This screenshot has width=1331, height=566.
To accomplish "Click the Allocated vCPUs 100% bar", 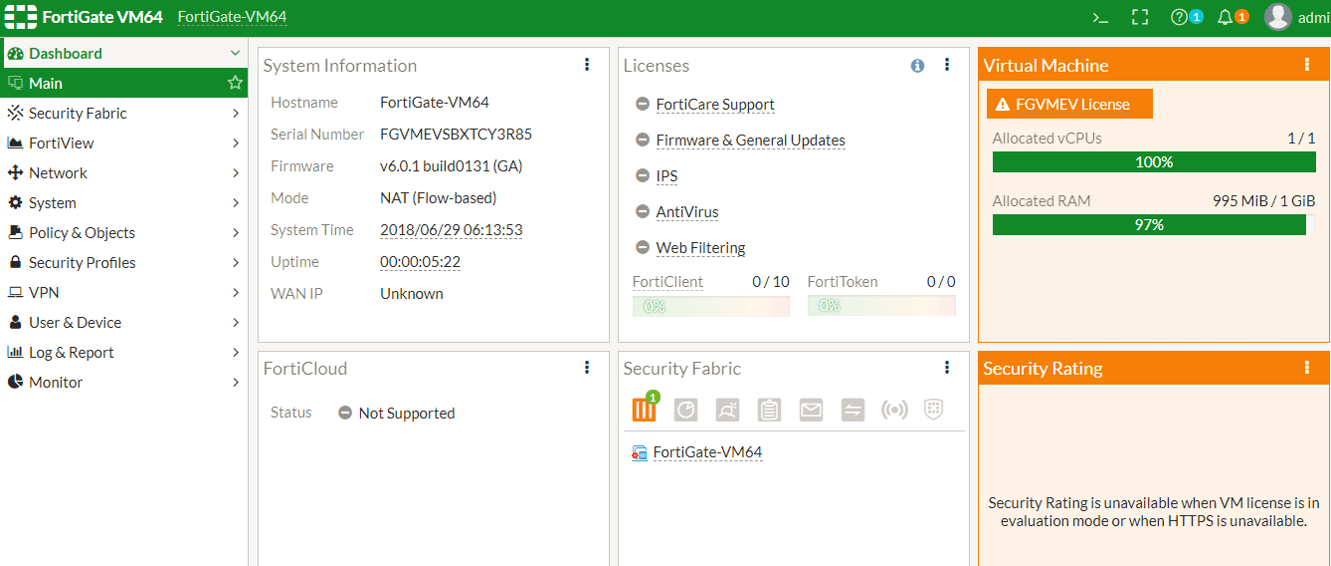I will point(1154,162).
